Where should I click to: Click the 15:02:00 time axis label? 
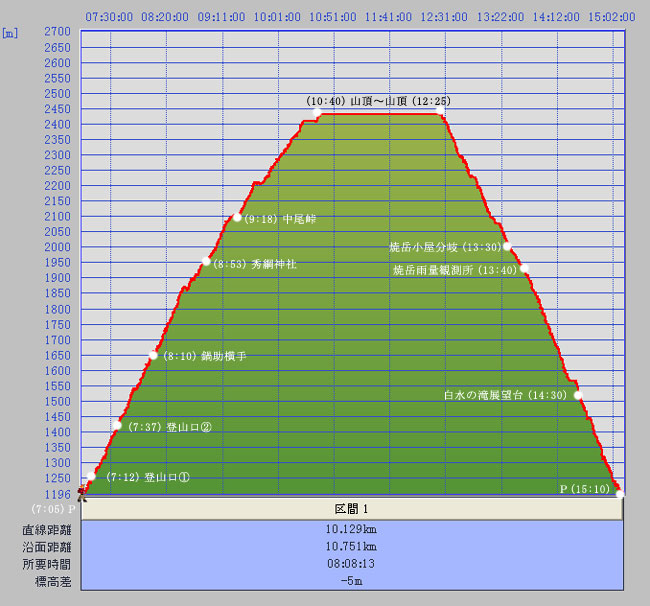pyautogui.click(x=612, y=17)
